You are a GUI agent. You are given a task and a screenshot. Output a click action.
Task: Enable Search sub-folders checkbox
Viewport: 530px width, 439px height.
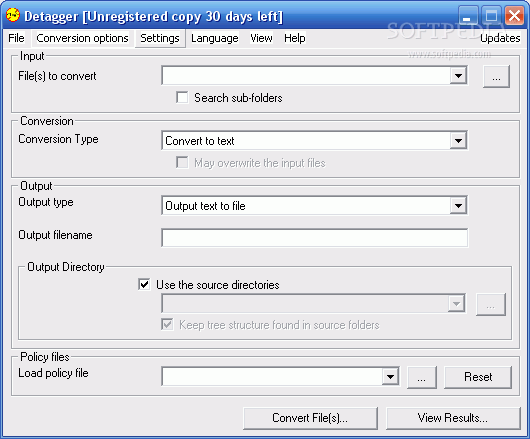coord(182,98)
